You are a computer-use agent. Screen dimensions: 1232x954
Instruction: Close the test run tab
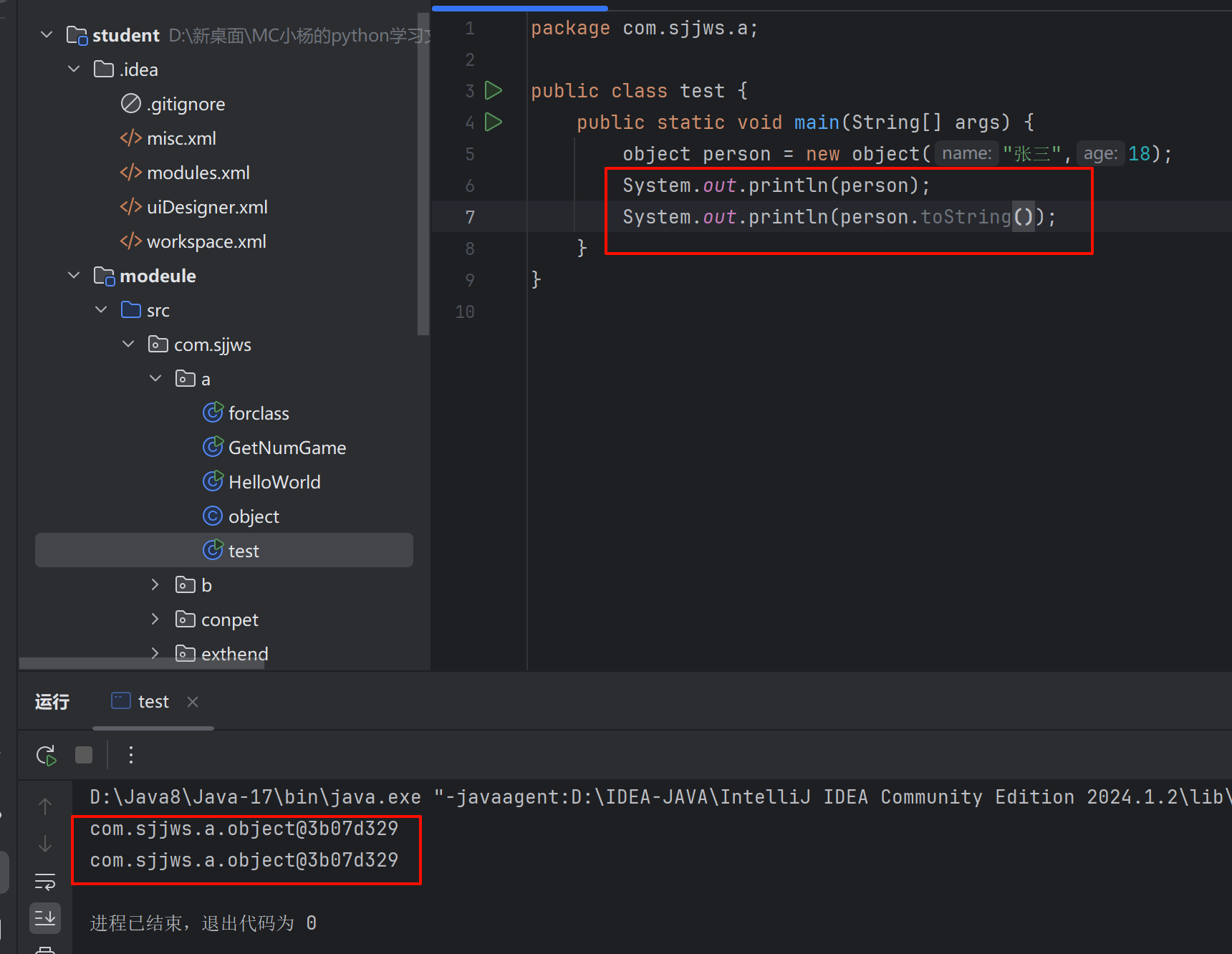click(192, 702)
